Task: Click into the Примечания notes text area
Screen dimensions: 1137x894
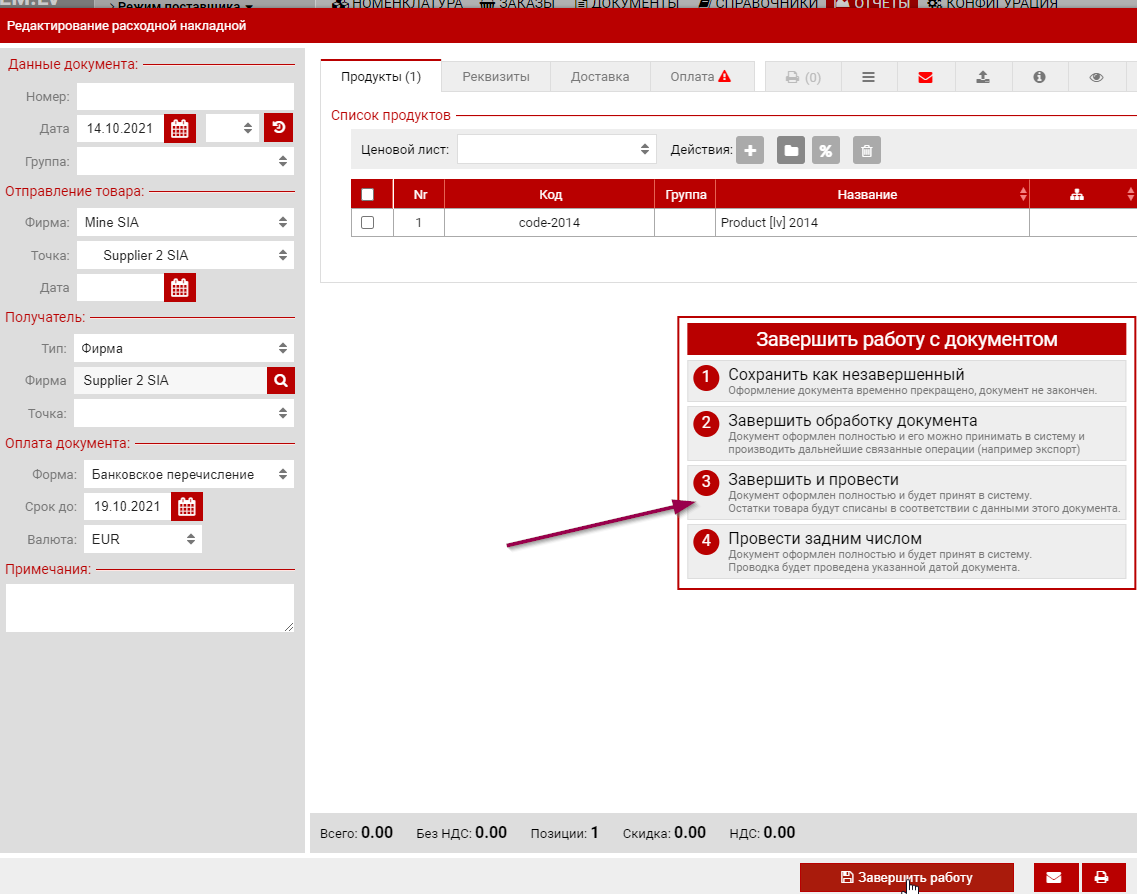Action: tap(150, 608)
